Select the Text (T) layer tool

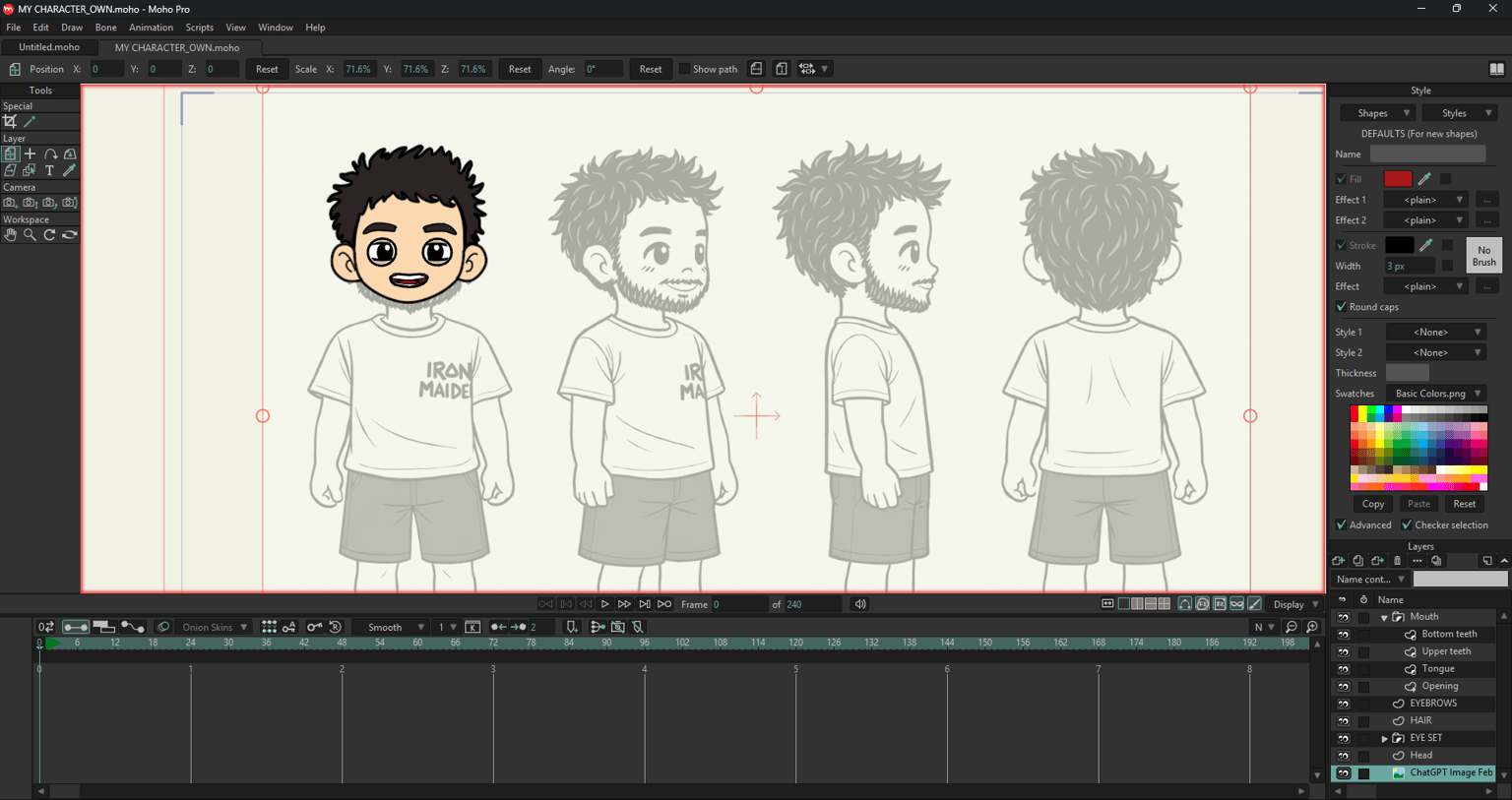click(50, 170)
